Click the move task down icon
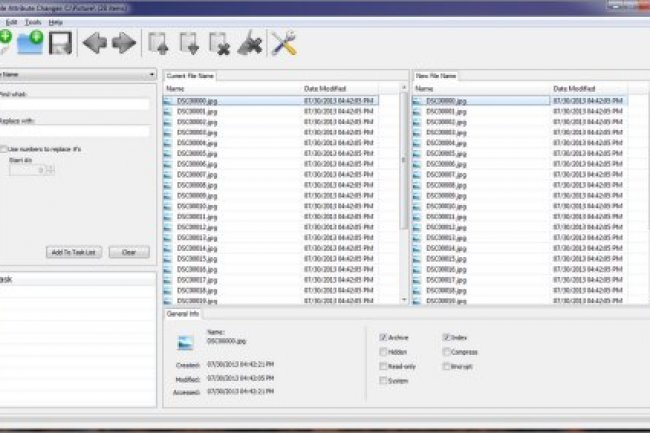Image resolution: width=650 pixels, height=433 pixels. click(x=189, y=43)
